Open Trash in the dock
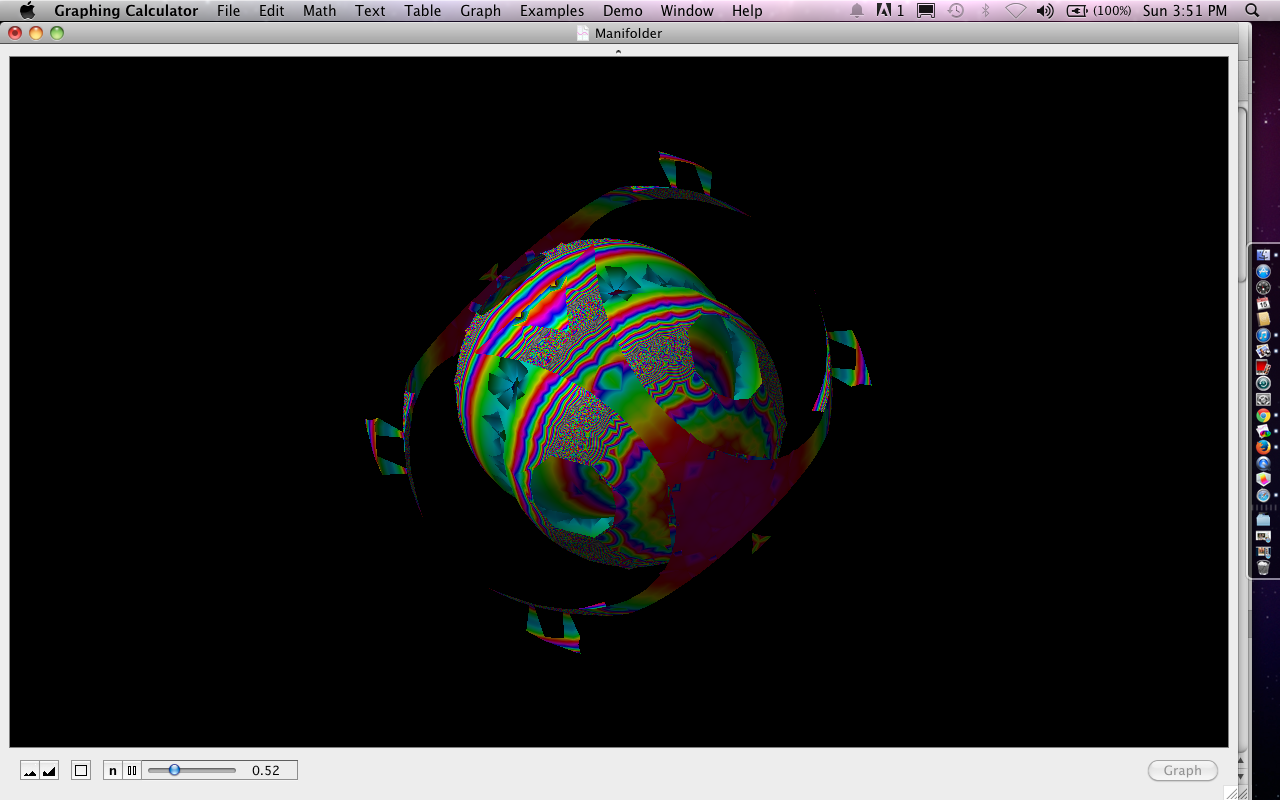 tap(1263, 567)
